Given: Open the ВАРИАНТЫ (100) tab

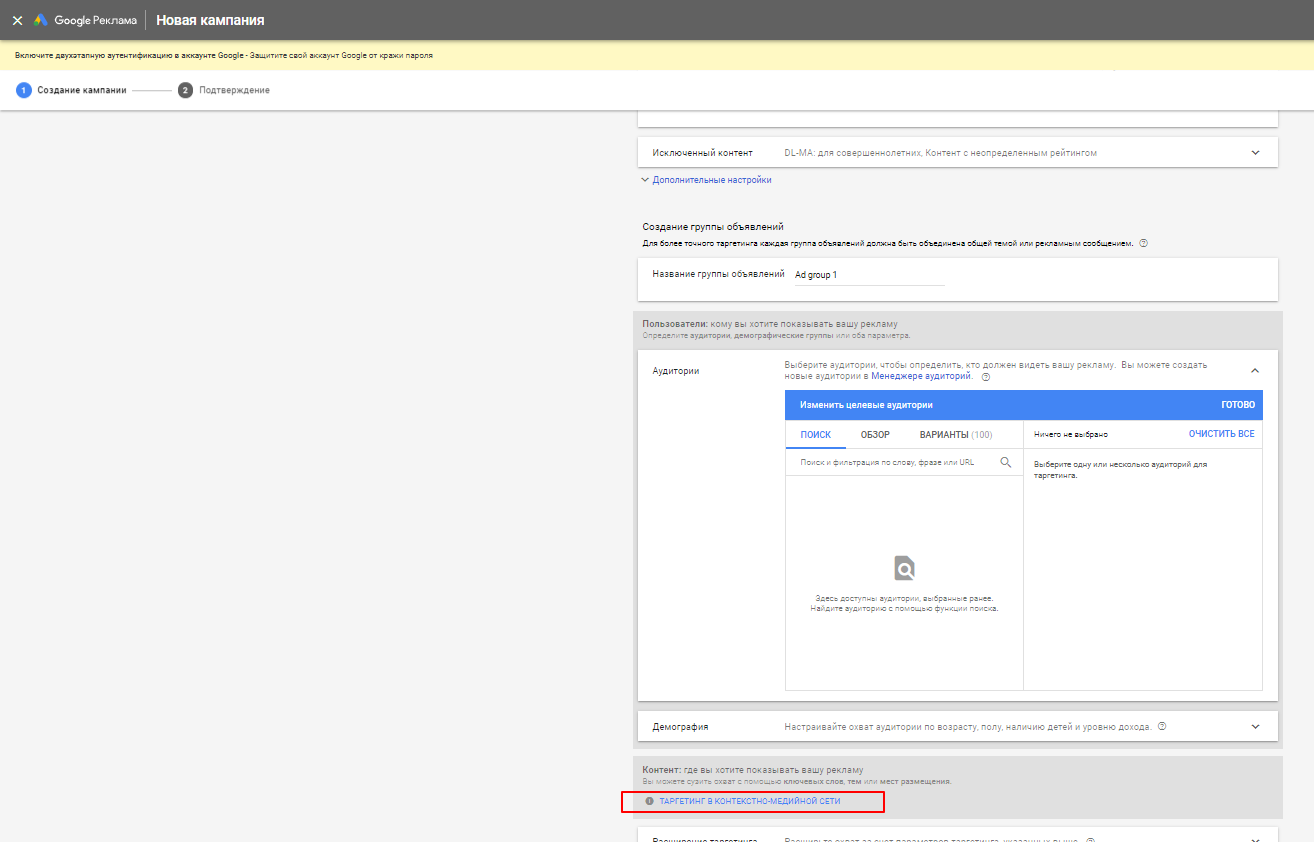Looking at the screenshot, I should (x=956, y=434).
